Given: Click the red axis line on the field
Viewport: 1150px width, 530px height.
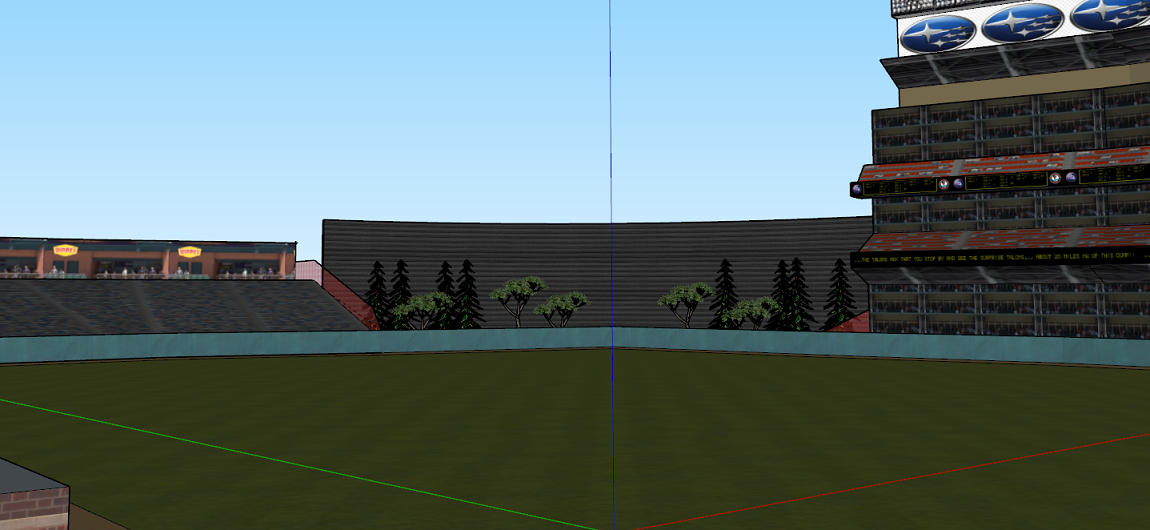Looking at the screenshot, I should 900,480.
